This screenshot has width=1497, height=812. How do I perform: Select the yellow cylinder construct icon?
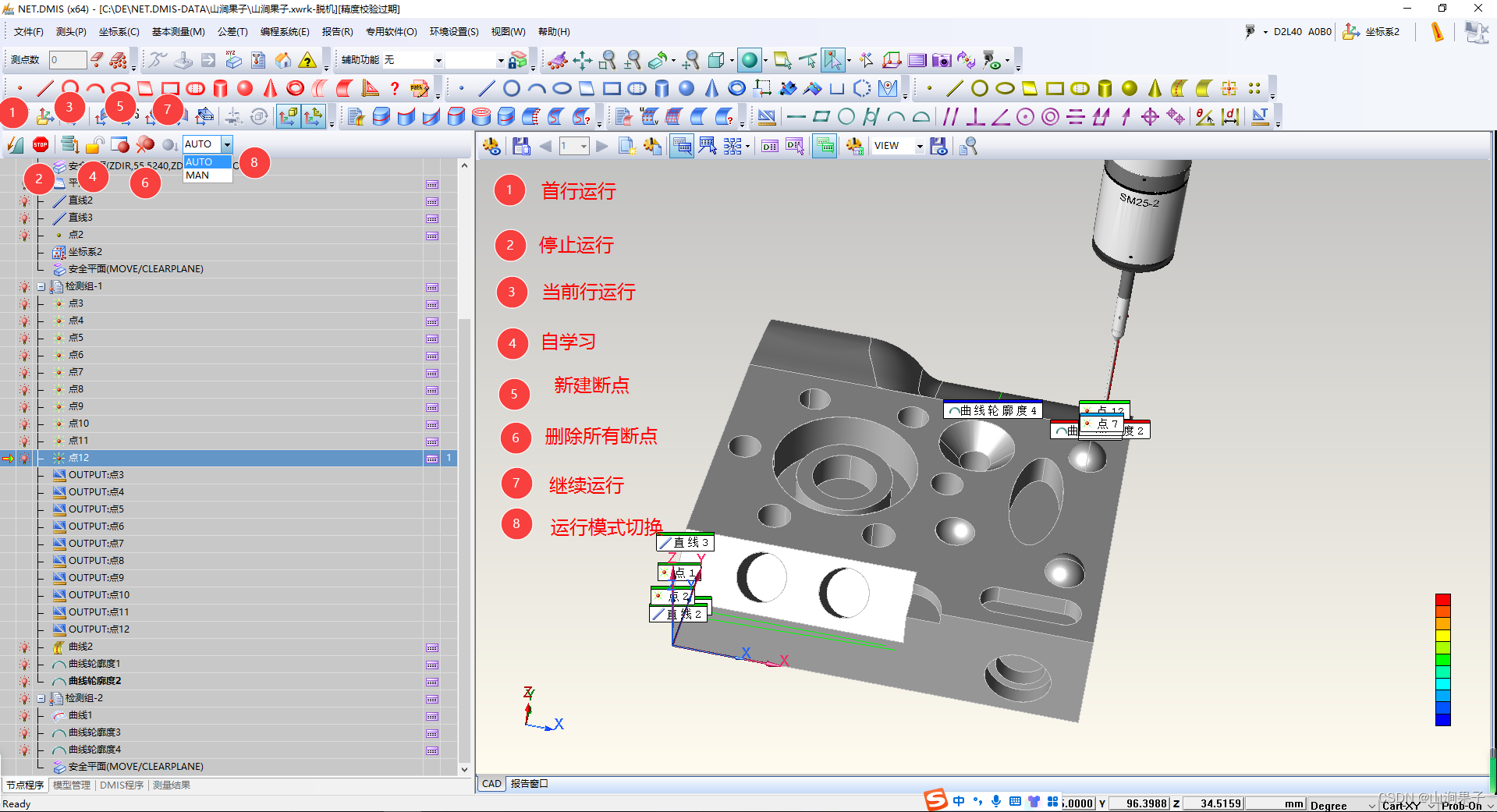(x=1105, y=88)
